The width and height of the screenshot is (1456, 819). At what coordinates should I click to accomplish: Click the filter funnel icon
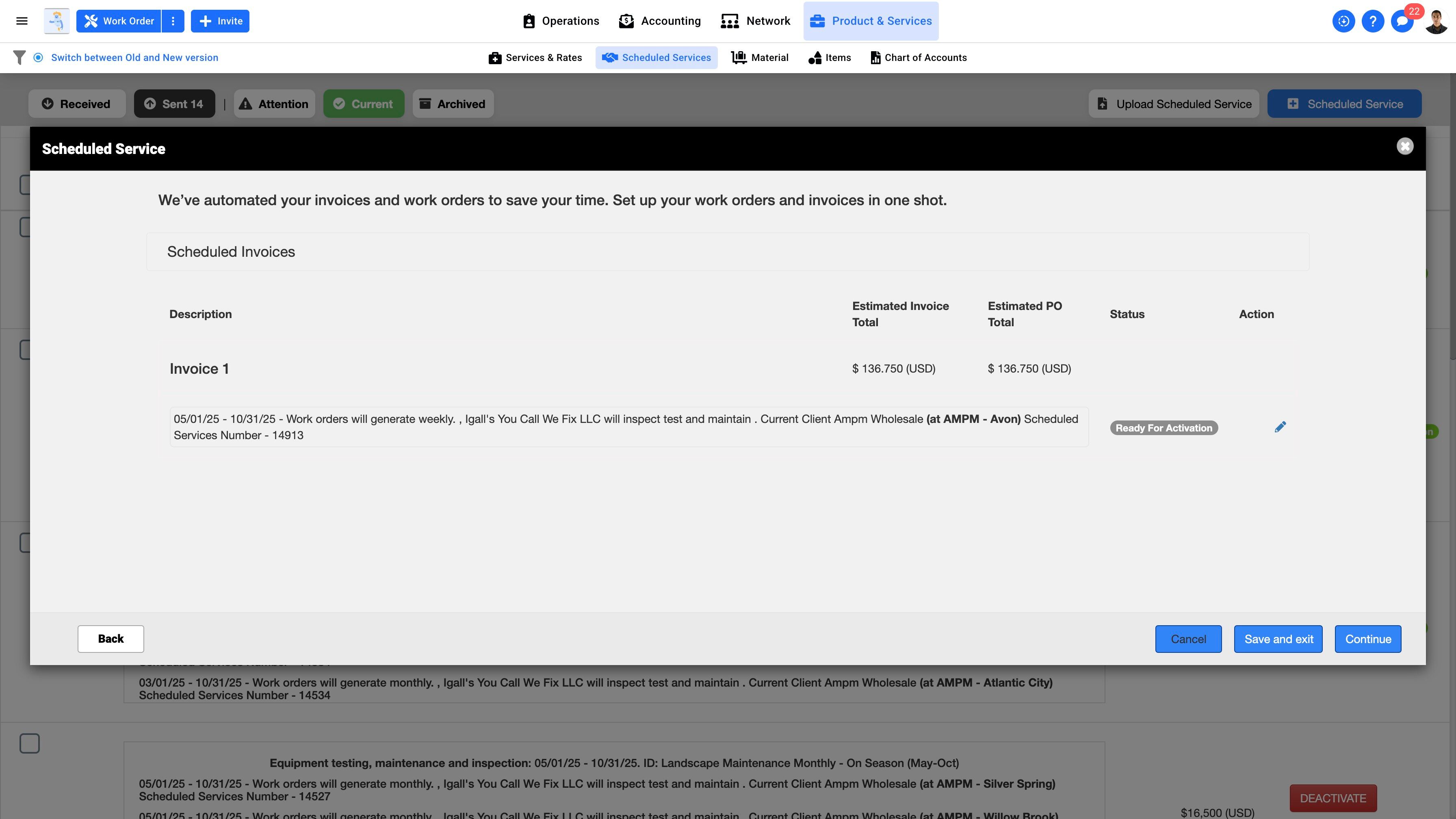19,58
